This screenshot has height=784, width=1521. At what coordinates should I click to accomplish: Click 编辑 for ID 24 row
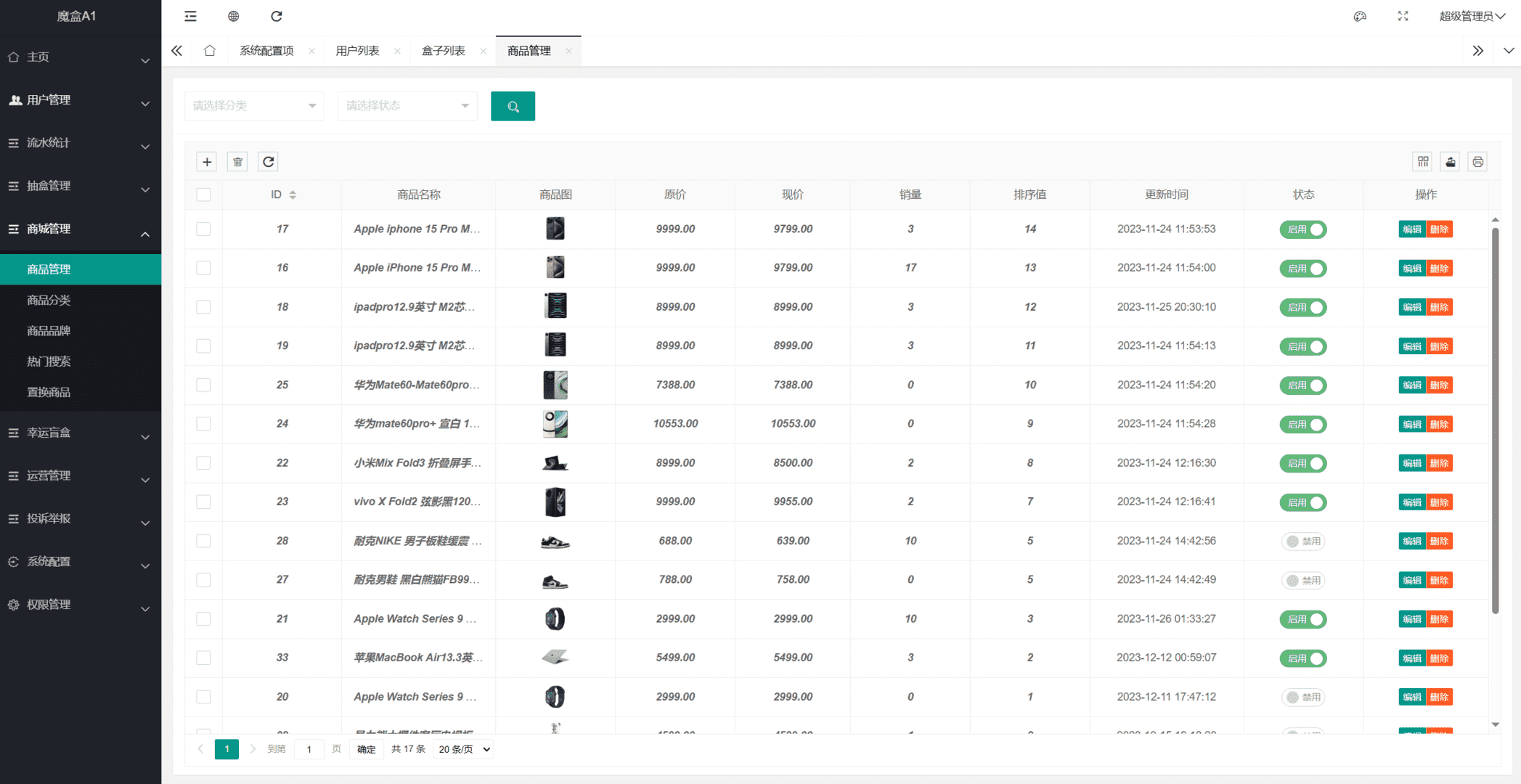click(1412, 424)
